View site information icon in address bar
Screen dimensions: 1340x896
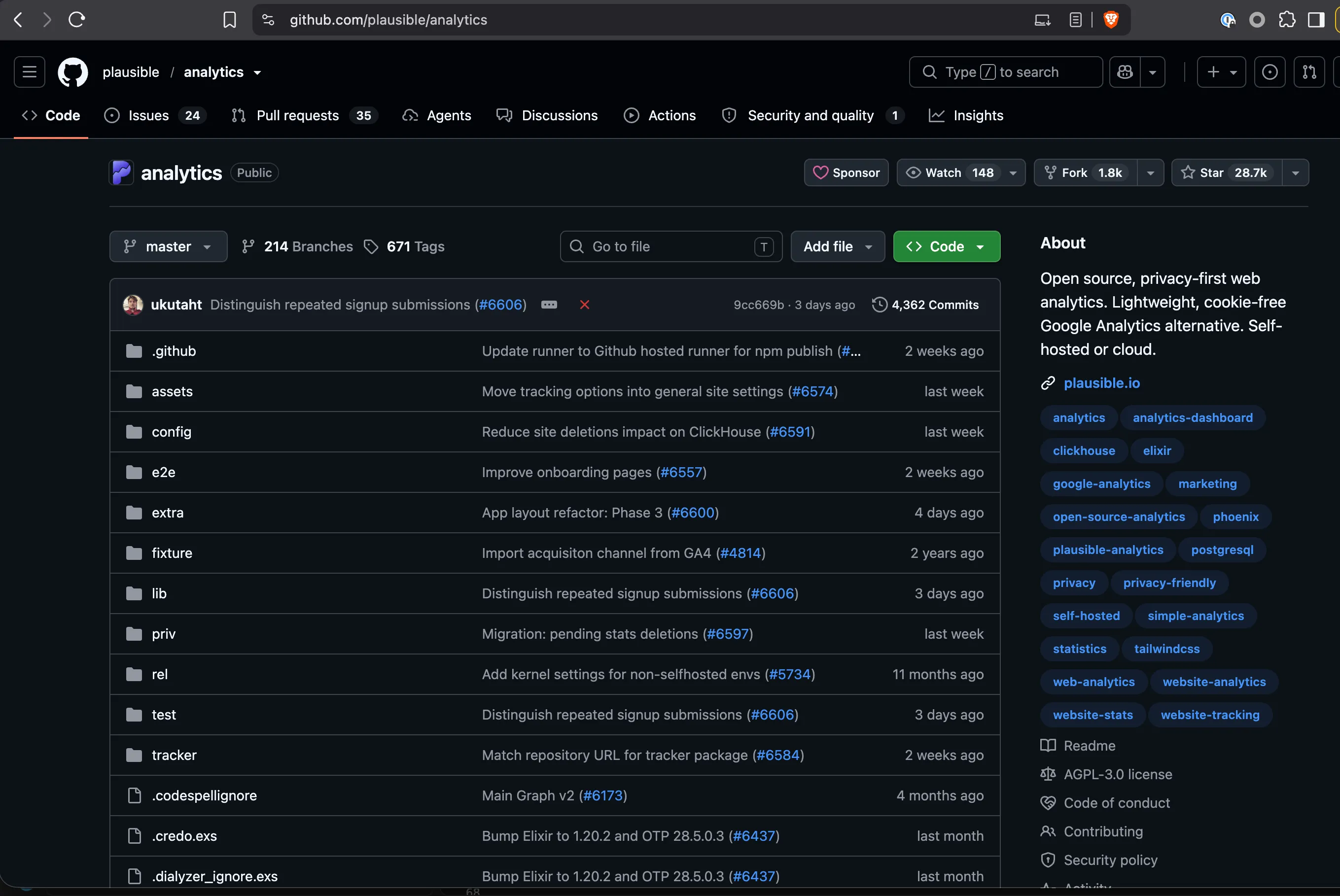click(268, 20)
